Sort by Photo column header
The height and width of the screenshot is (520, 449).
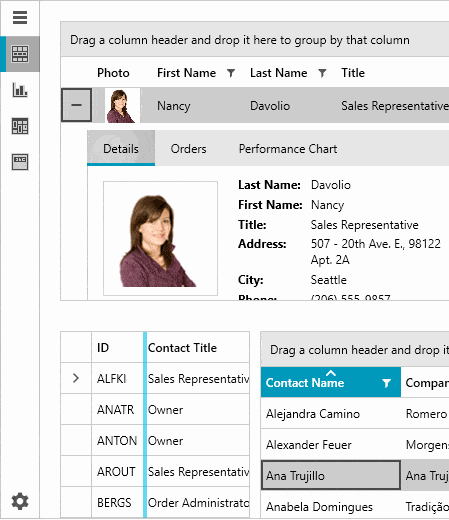[113, 73]
